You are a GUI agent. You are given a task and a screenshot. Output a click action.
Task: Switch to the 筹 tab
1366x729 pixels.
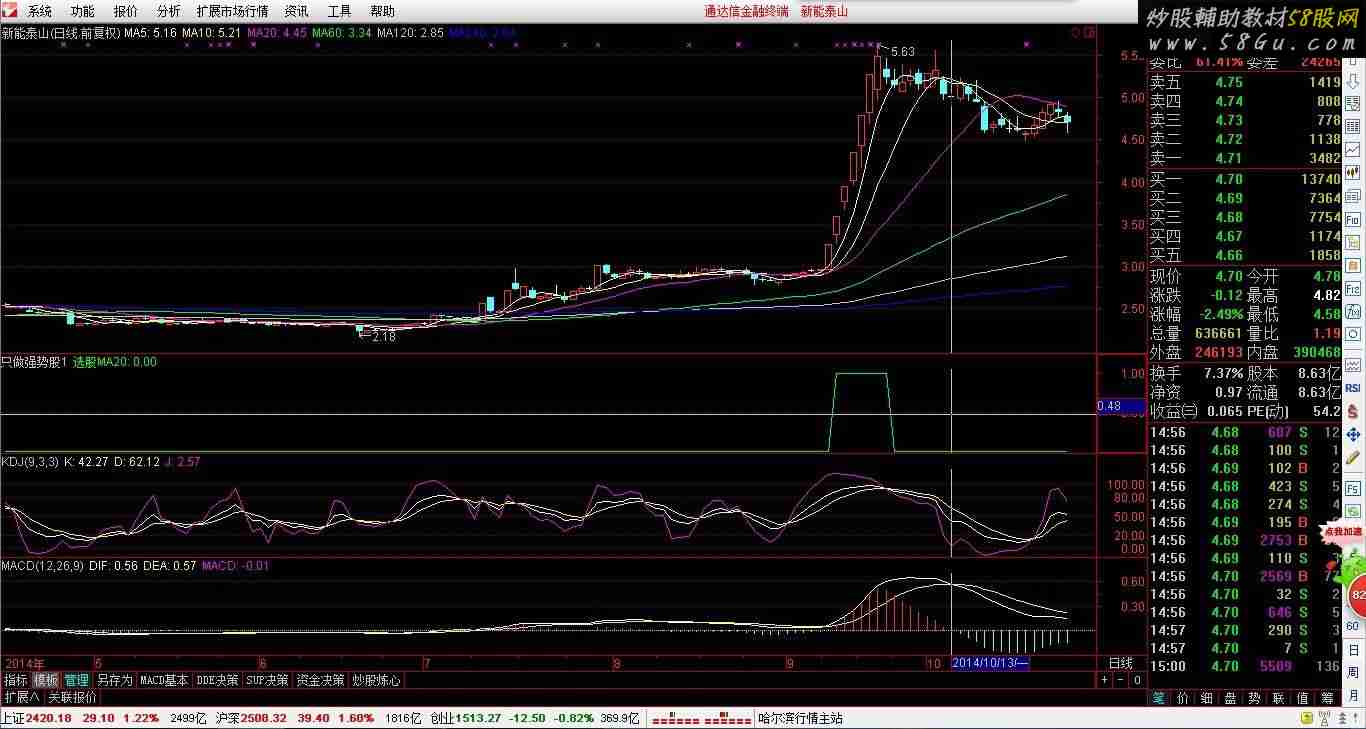pyautogui.click(x=1327, y=698)
